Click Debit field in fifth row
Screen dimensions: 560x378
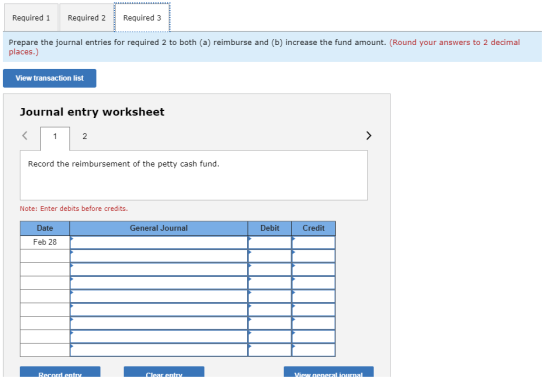pos(270,297)
